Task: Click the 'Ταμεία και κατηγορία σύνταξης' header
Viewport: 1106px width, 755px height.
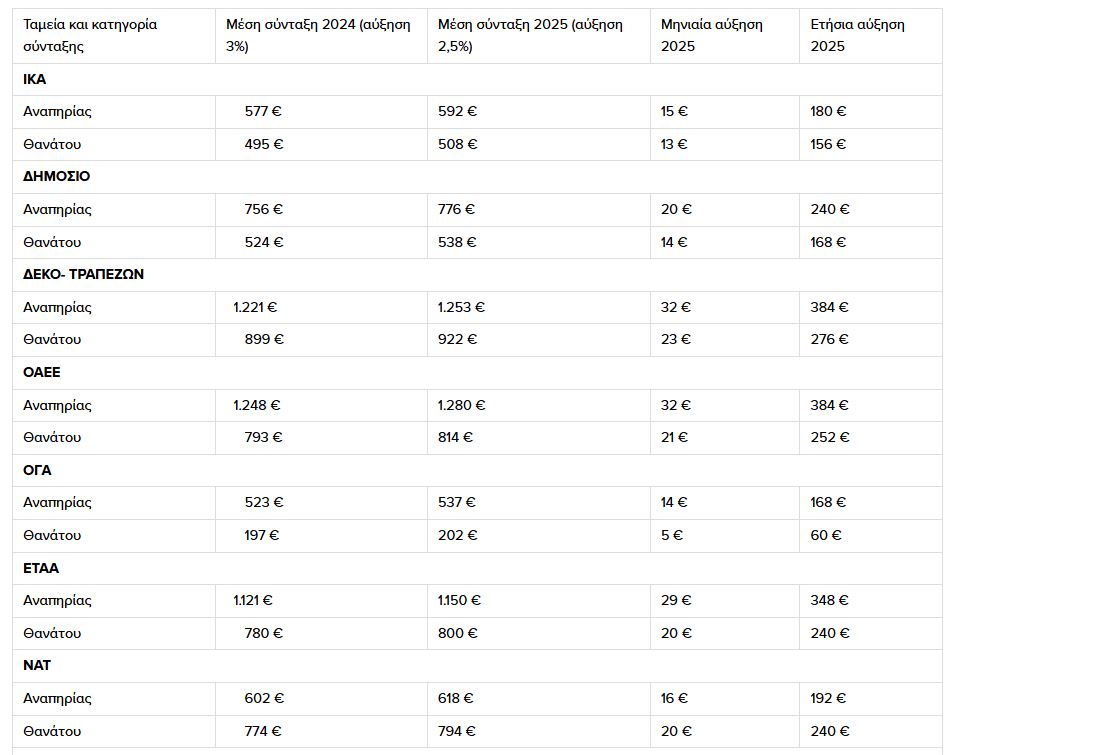Action: [x=114, y=36]
